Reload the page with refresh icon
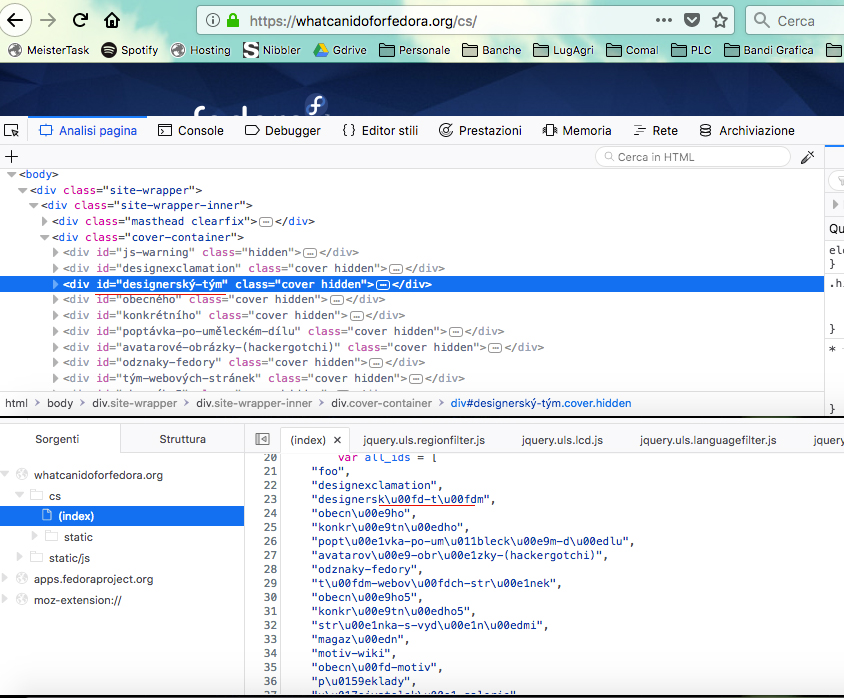This screenshot has width=844, height=698. (80, 20)
